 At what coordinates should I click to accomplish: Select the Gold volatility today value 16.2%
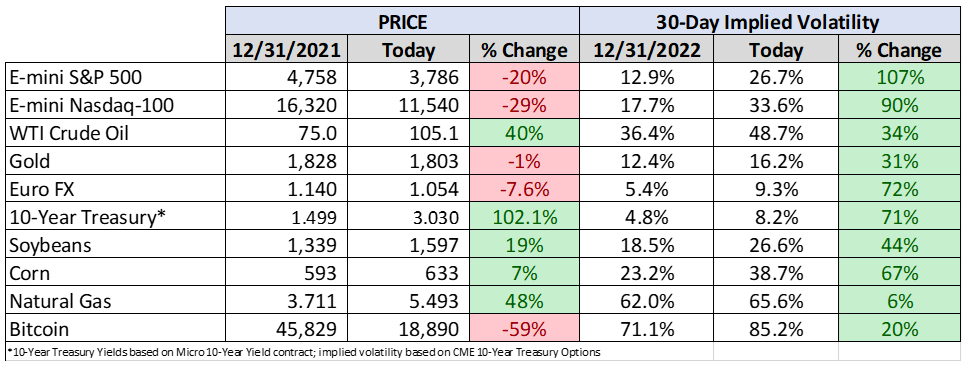click(x=776, y=161)
